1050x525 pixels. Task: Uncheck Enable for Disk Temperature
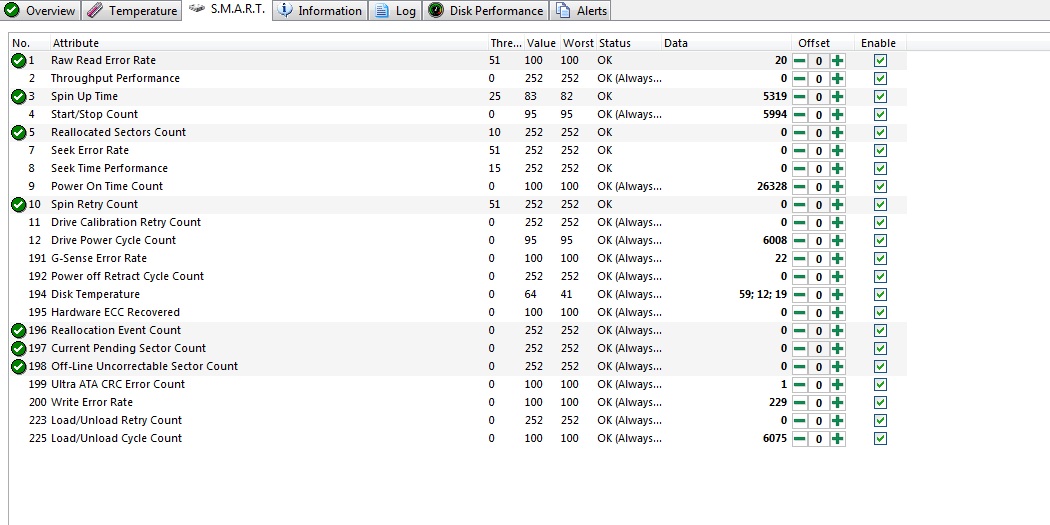point(881,294)
